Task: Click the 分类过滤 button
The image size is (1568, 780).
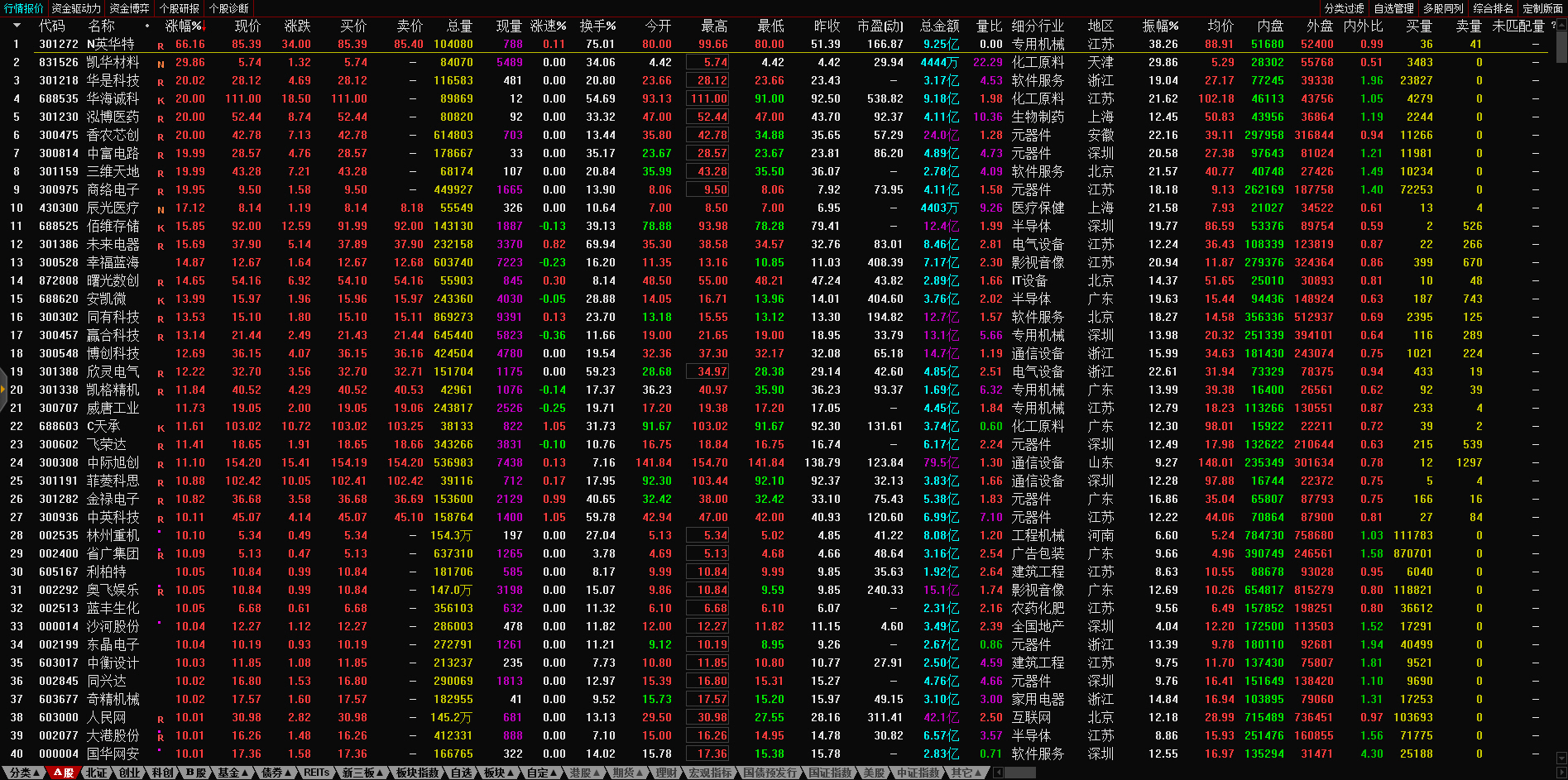Action: (x=1344, y=8)
